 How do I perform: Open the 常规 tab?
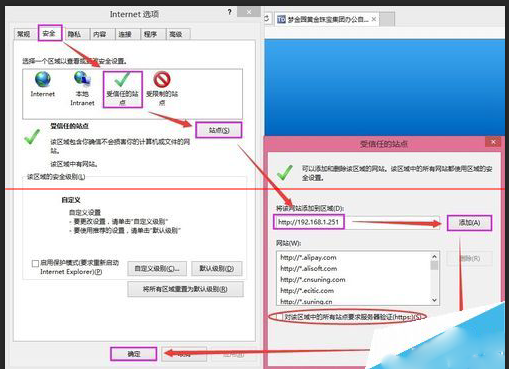[24, 34]
